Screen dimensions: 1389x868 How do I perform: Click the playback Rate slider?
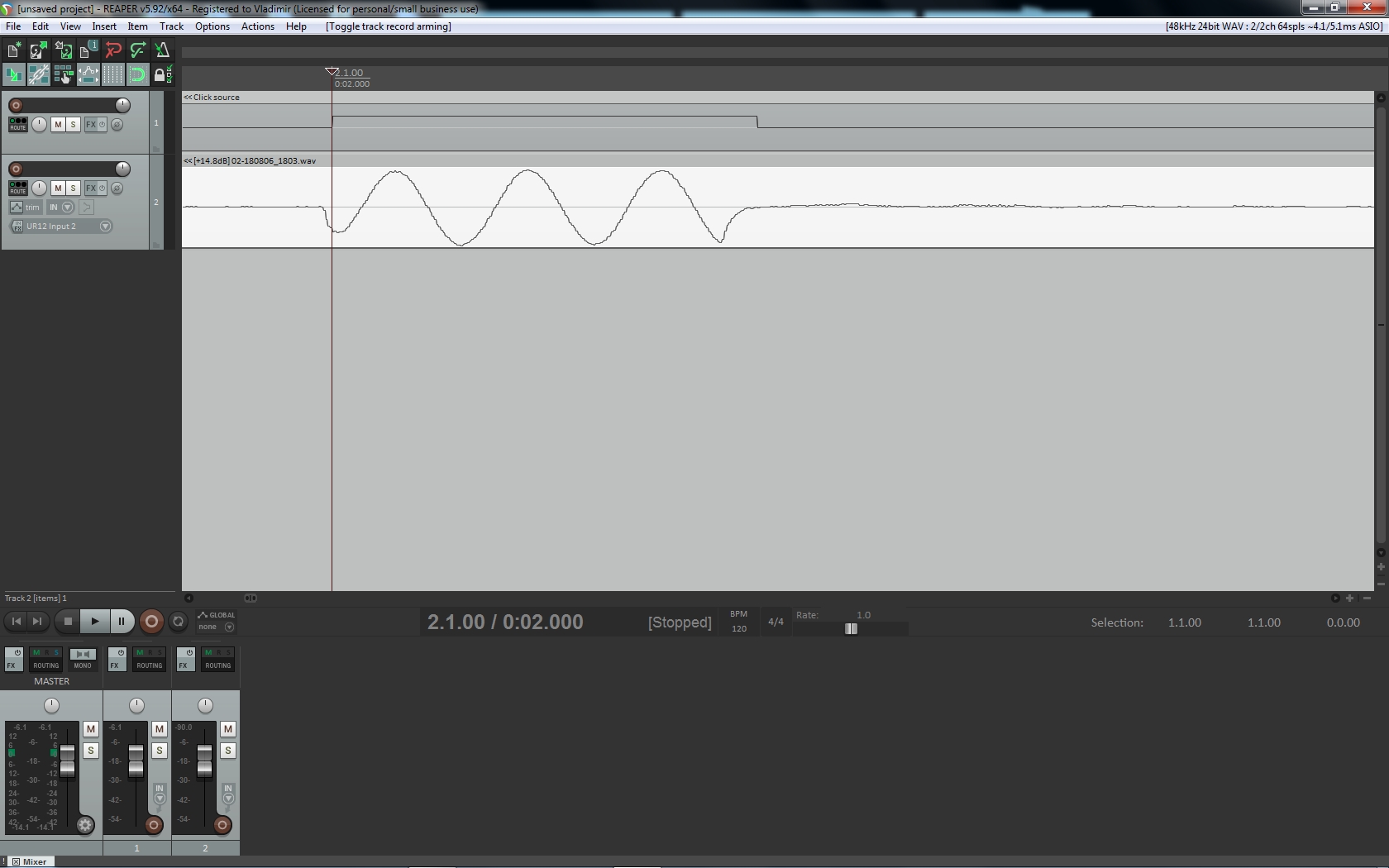click(x=851, y=629)
